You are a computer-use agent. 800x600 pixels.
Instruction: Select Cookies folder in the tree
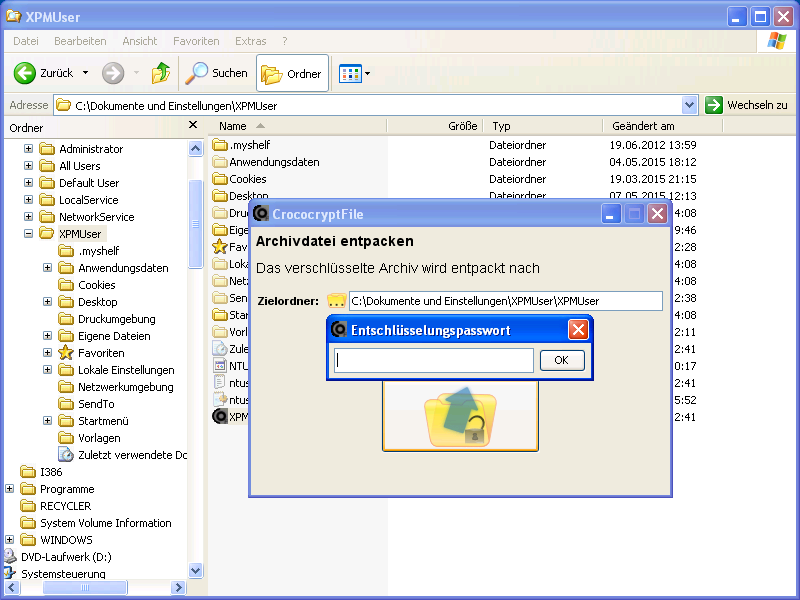pos(87,285)
